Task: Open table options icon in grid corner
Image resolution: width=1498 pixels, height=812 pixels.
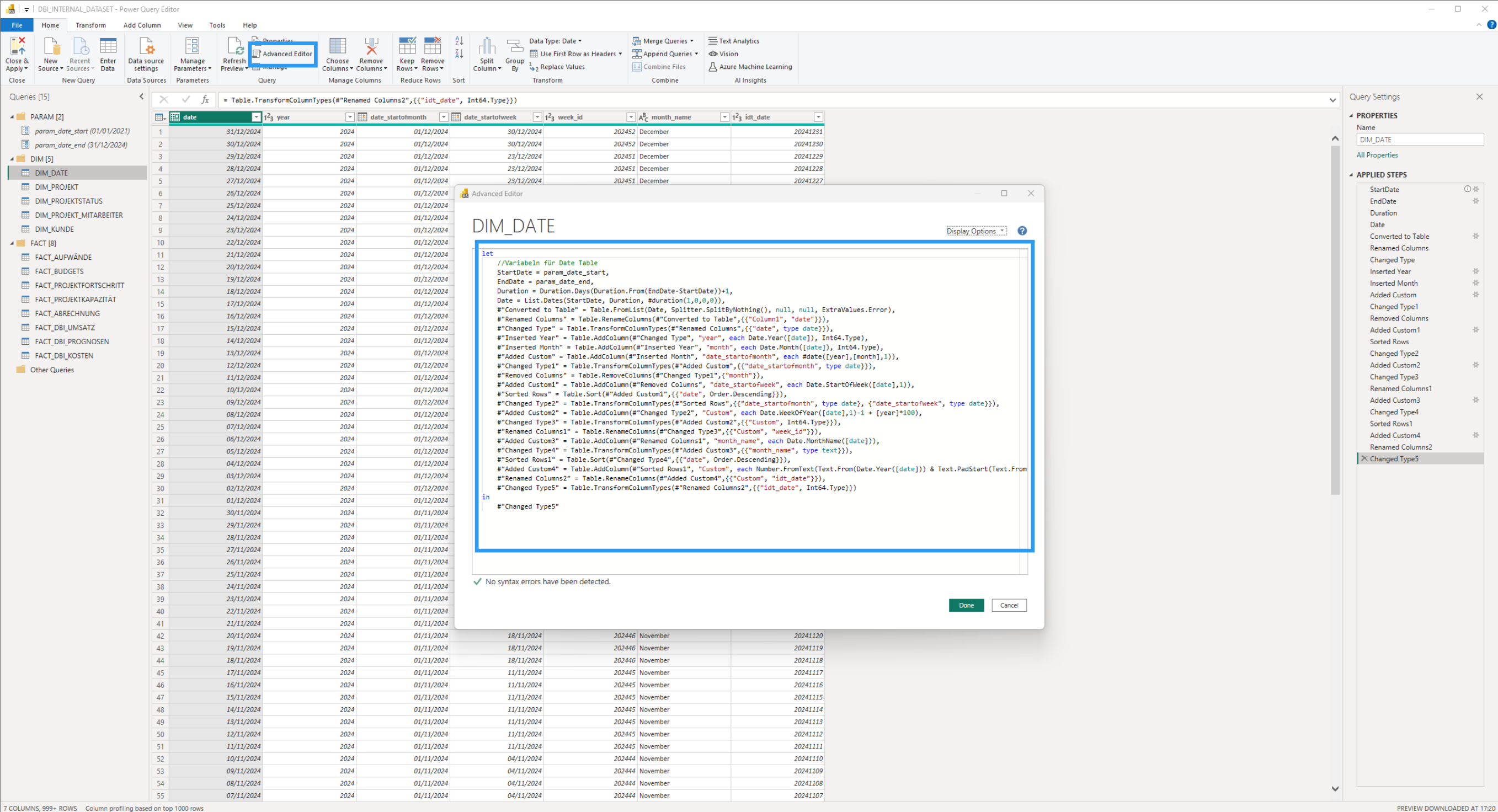Action: [x=160, y=117]
